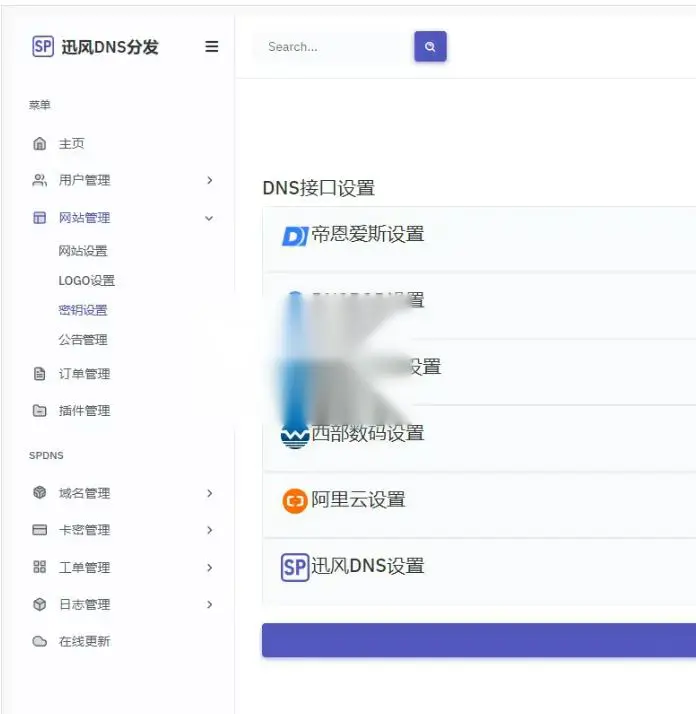Screen dimensions: 696x714
Task: Click the 迅风DNS分发 site title
Action: tap(110, 47)
